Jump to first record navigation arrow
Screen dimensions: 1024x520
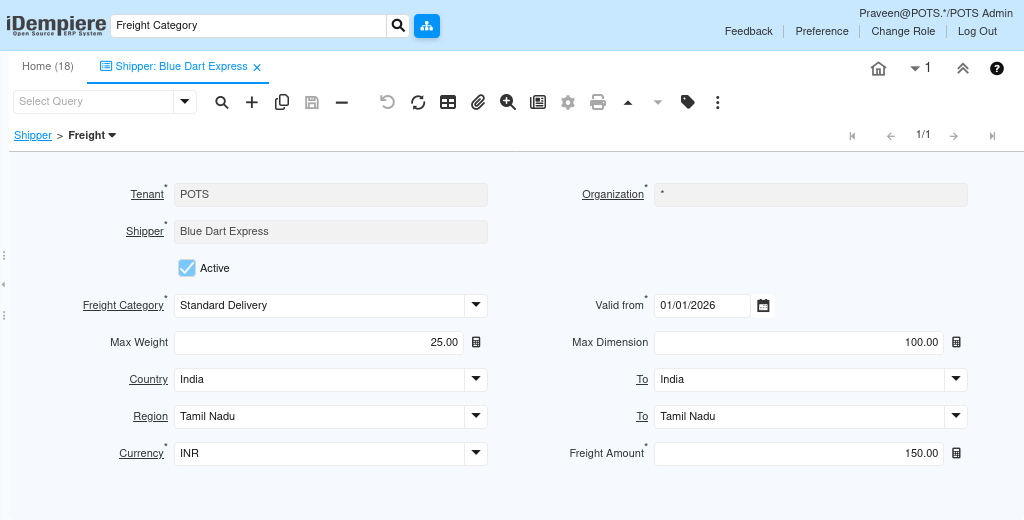852,136
